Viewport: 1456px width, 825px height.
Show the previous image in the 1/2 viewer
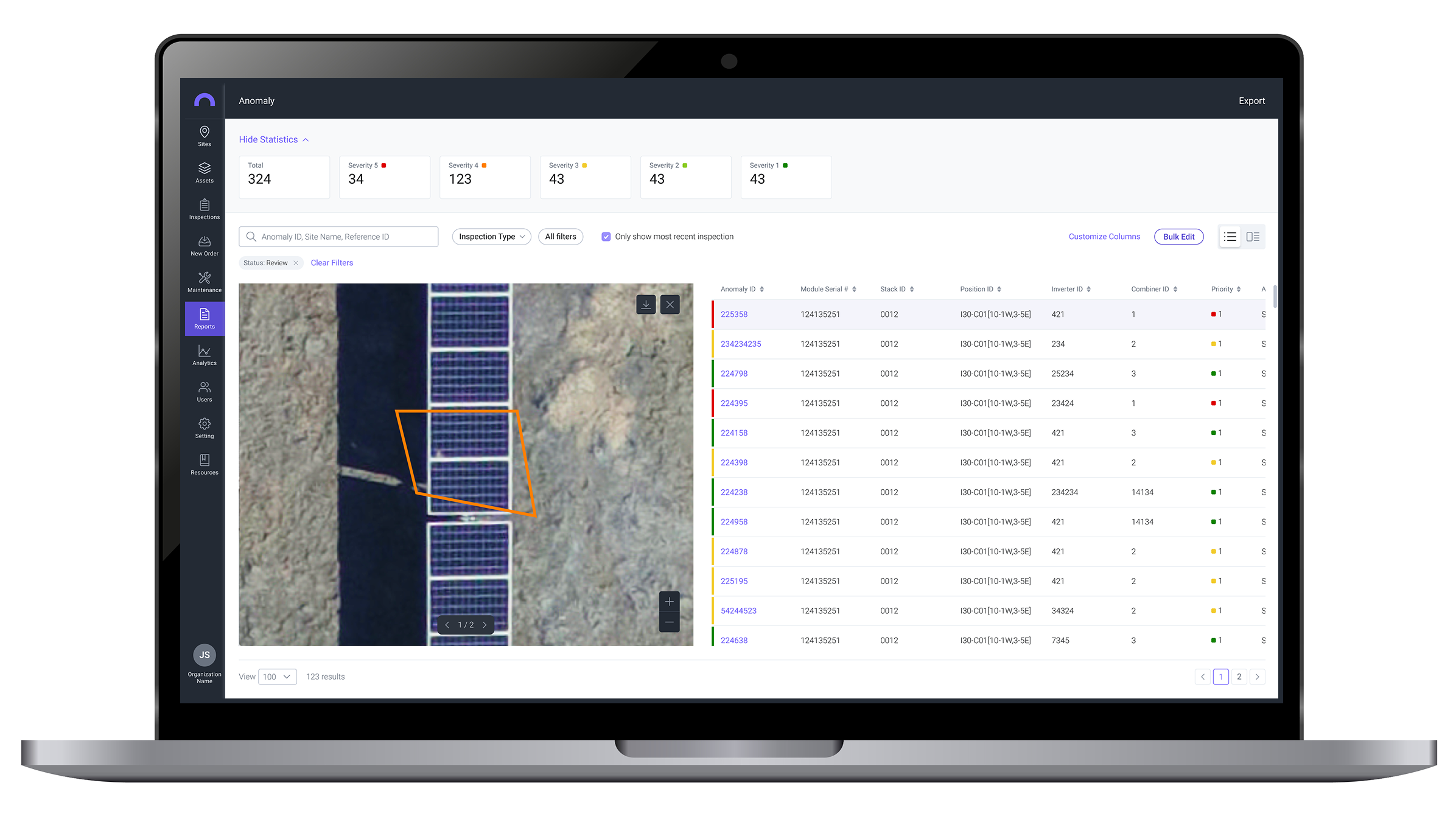click(447, 625)
